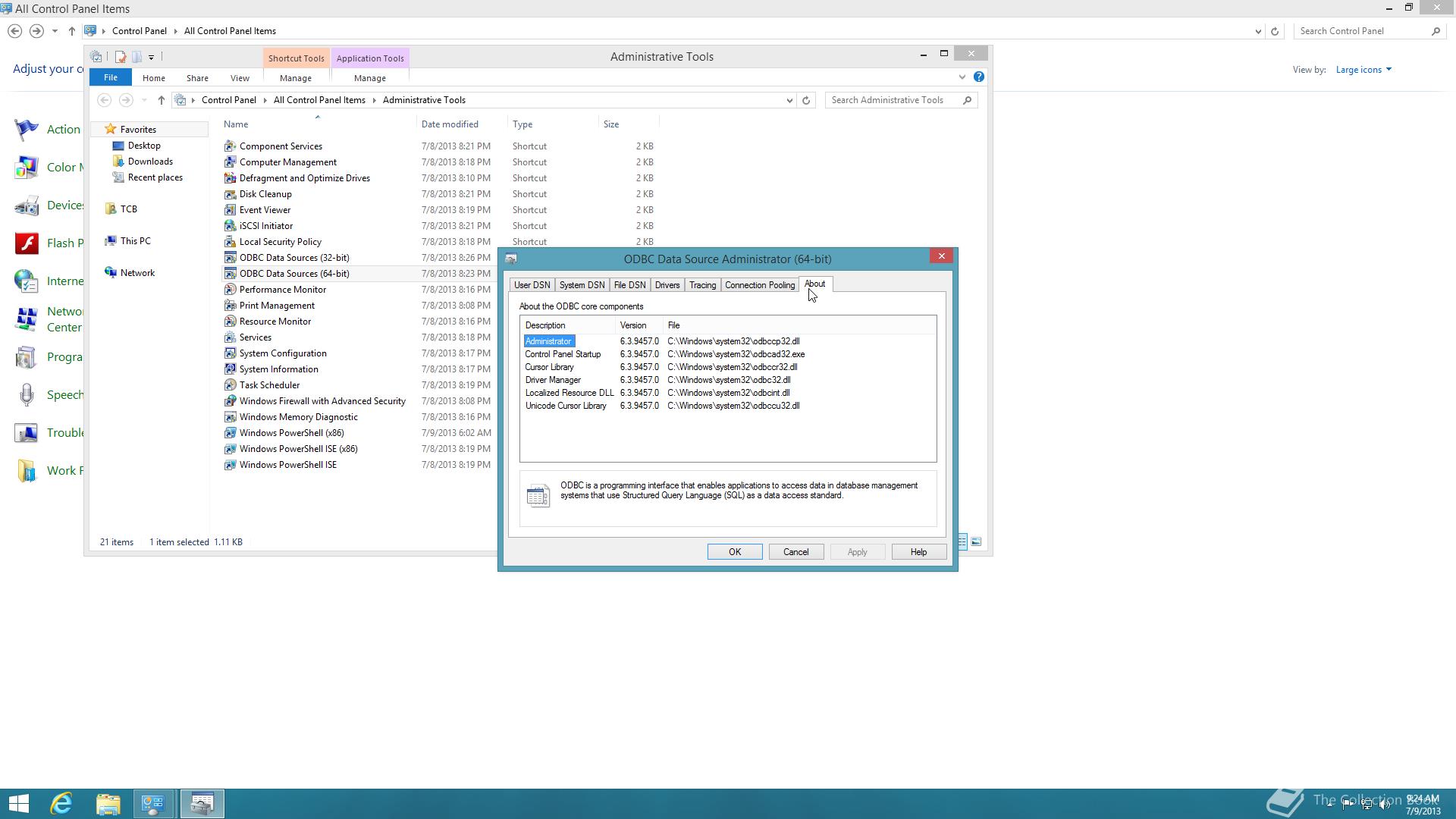Click Cancel in the ODBC dialog
Screen dimensions: 1456x819
point(796,552)
